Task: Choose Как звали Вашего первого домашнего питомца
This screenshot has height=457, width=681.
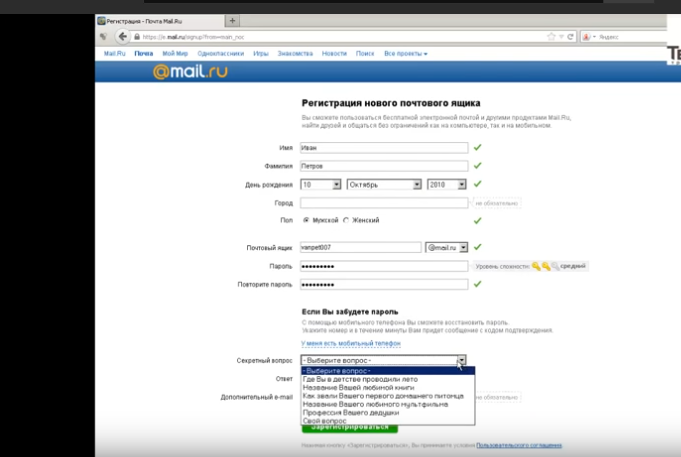Action: click(x=388, y=396)
